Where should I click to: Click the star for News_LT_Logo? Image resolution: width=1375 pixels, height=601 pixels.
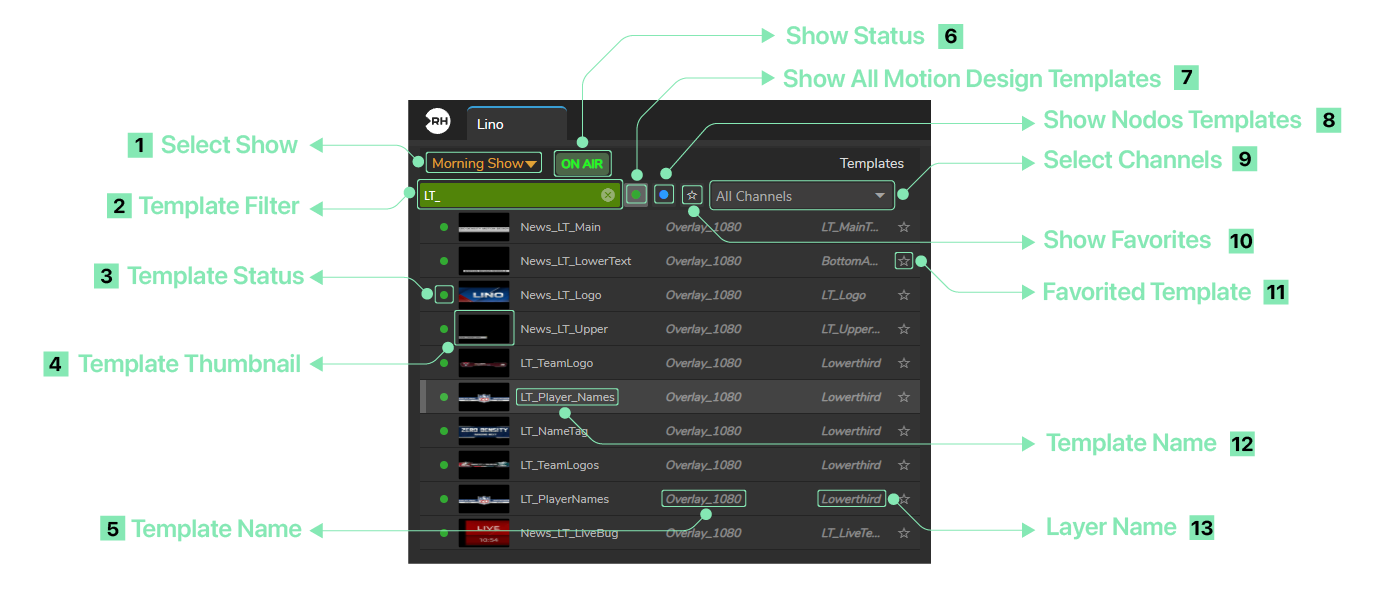[904, 295]
